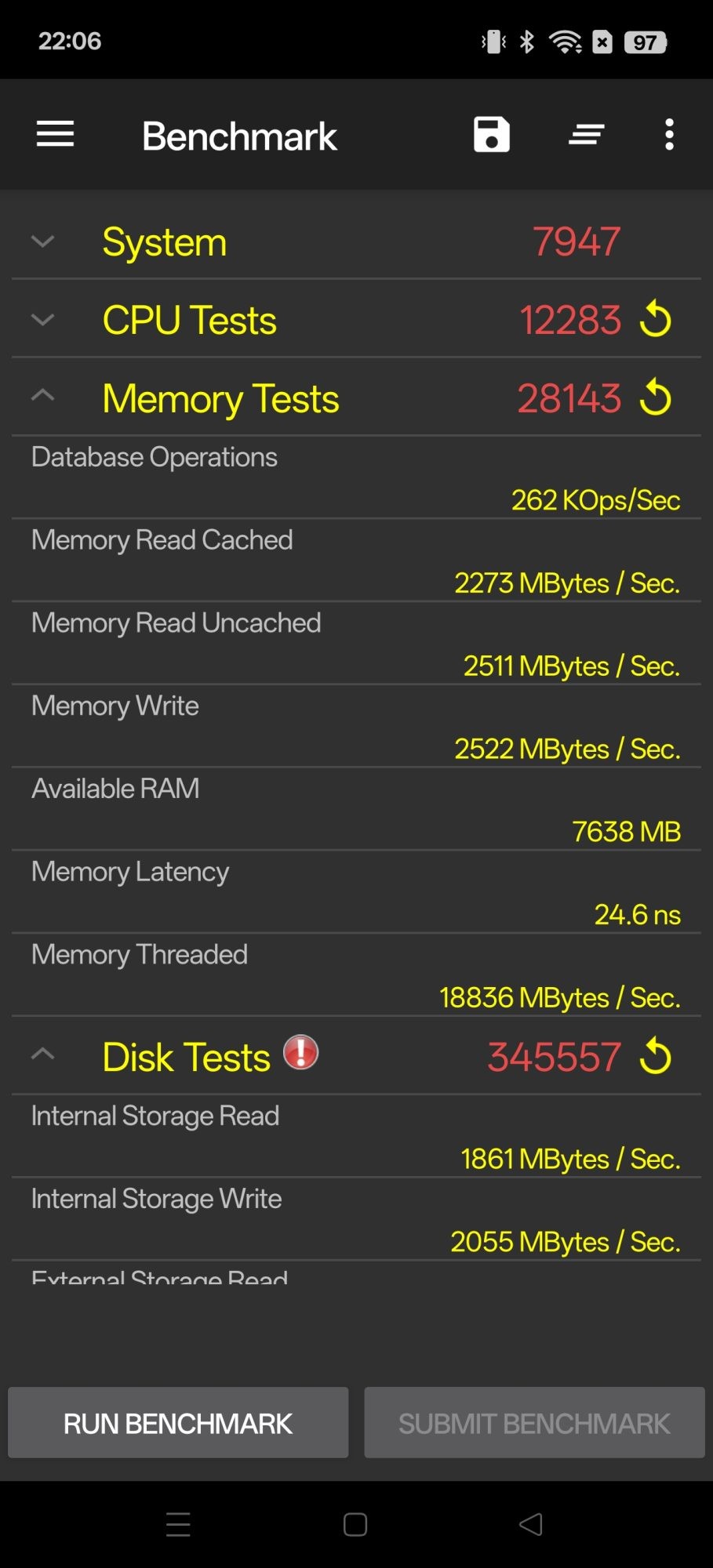Tap the System score 7947
Image resolution: width=713 pixels, height=1568 pixels.
[x=577, y=241]
